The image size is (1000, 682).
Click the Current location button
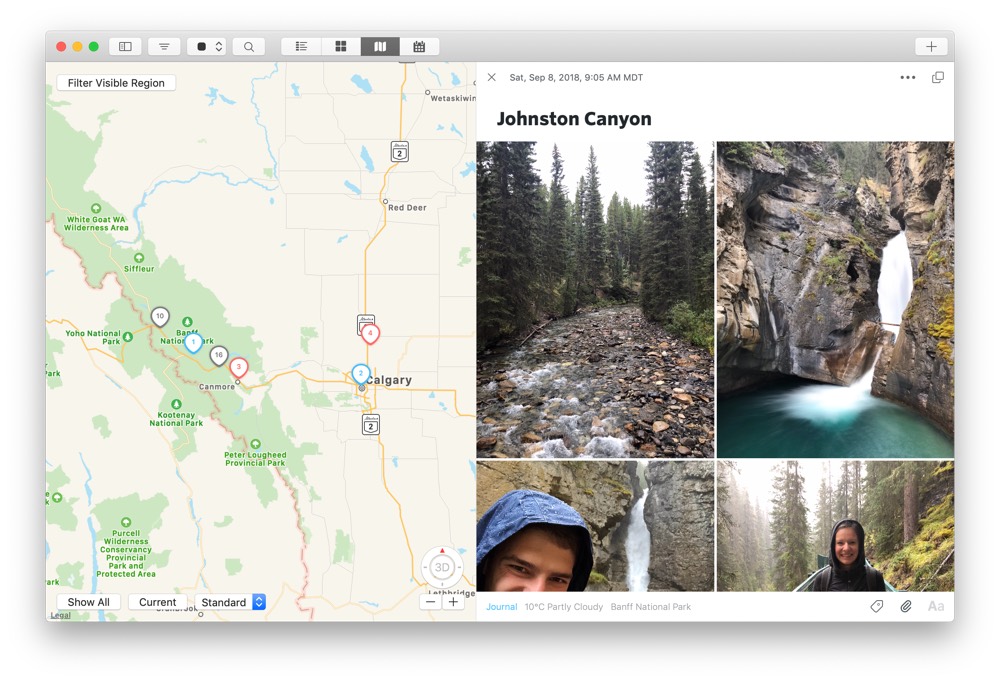(x=158, y=602)
